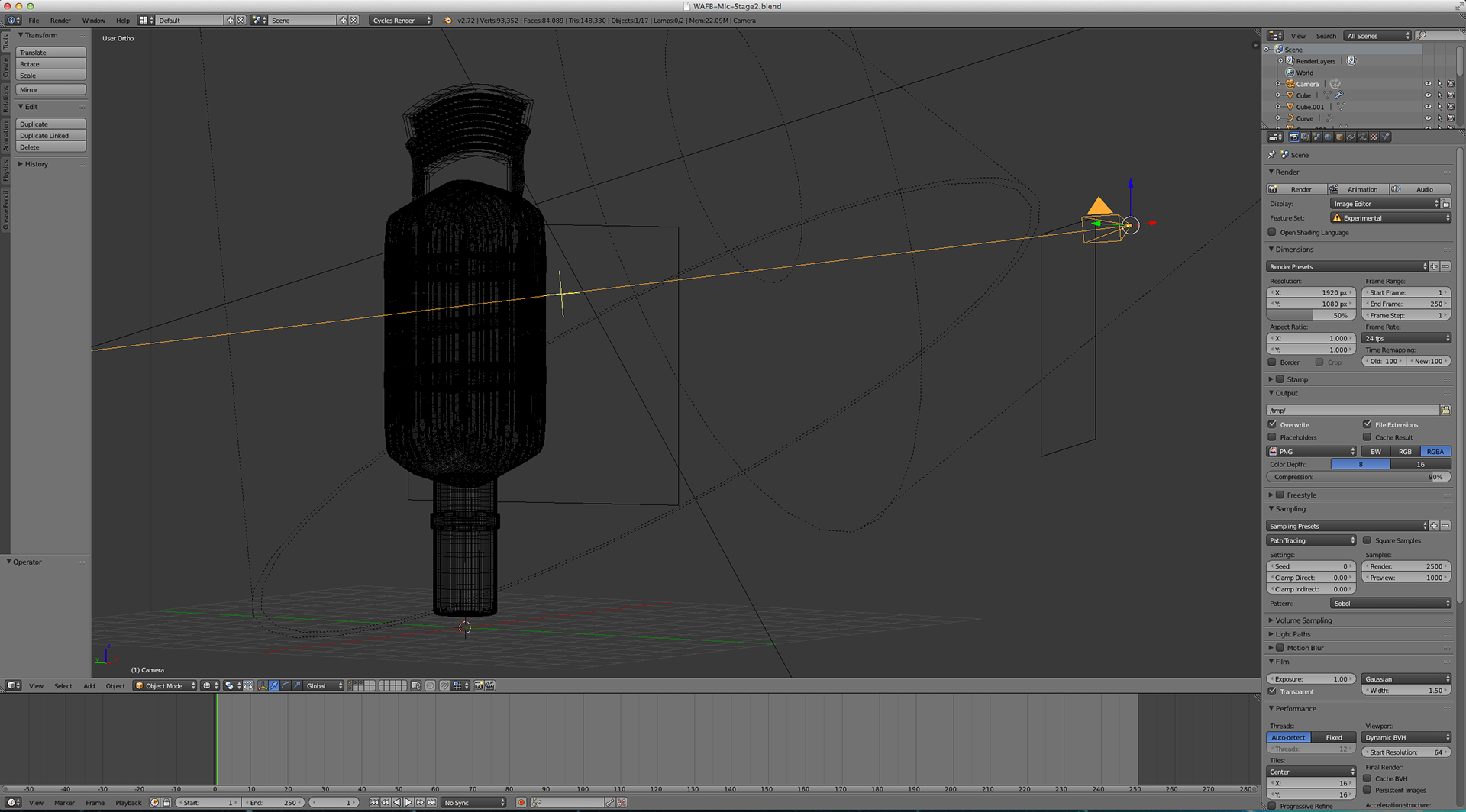Click the Texture properties checker icon

click(1374, 137)
